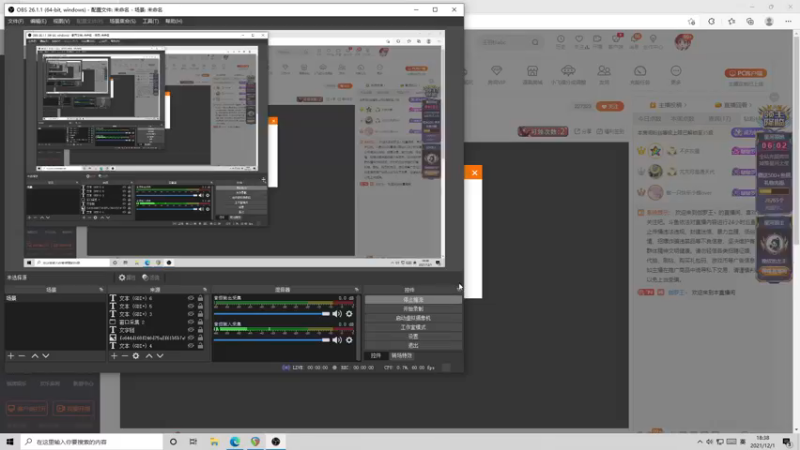Select the 窗口采集 2 source row
The image size is (800, 450).
coord(157,322)
